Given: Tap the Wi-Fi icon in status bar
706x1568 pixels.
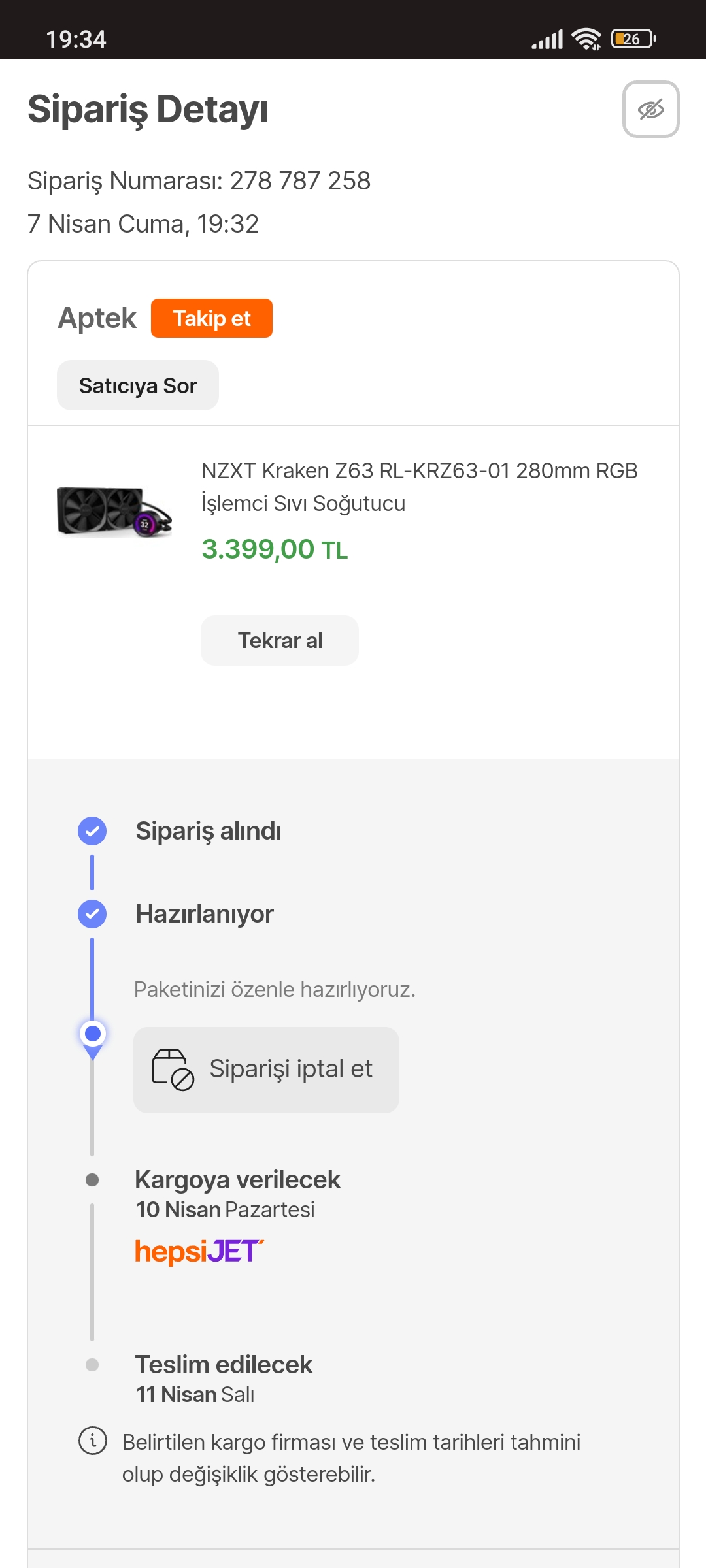Looking at the screenshot, I should pyautogui.click(x=586, y=39).
